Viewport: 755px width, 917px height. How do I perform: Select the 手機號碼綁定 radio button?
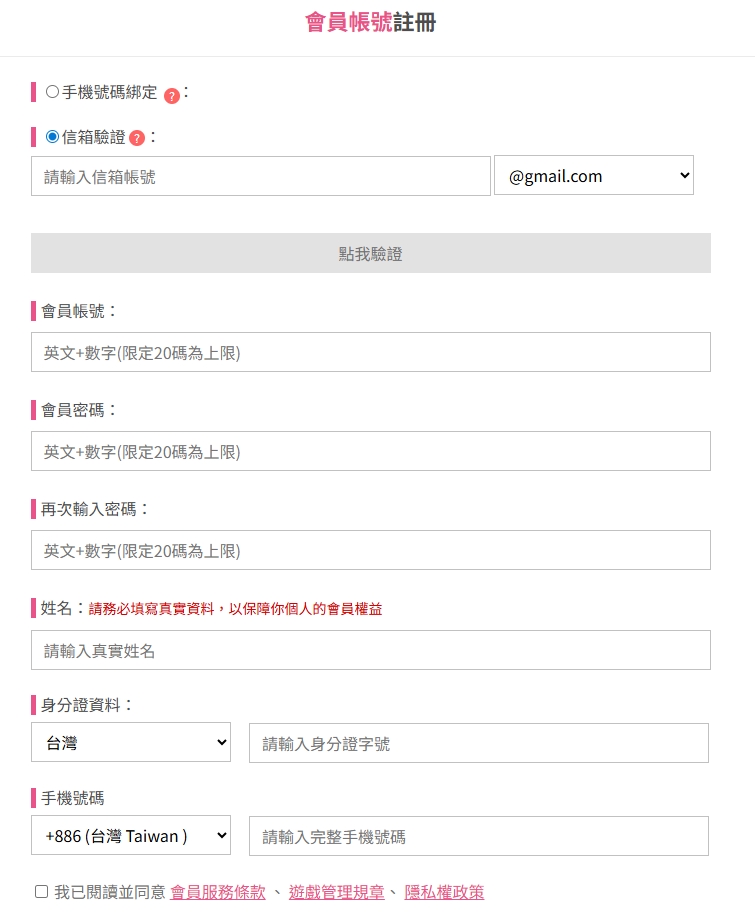(53, 92)
